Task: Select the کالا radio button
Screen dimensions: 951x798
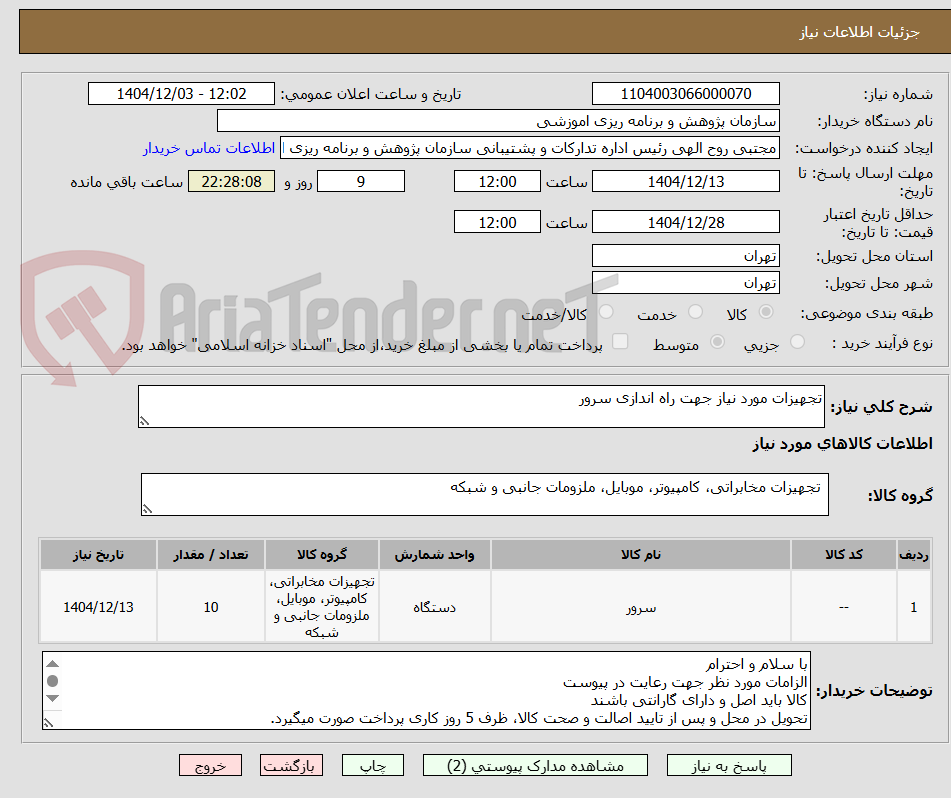Action: coord(766,312)
